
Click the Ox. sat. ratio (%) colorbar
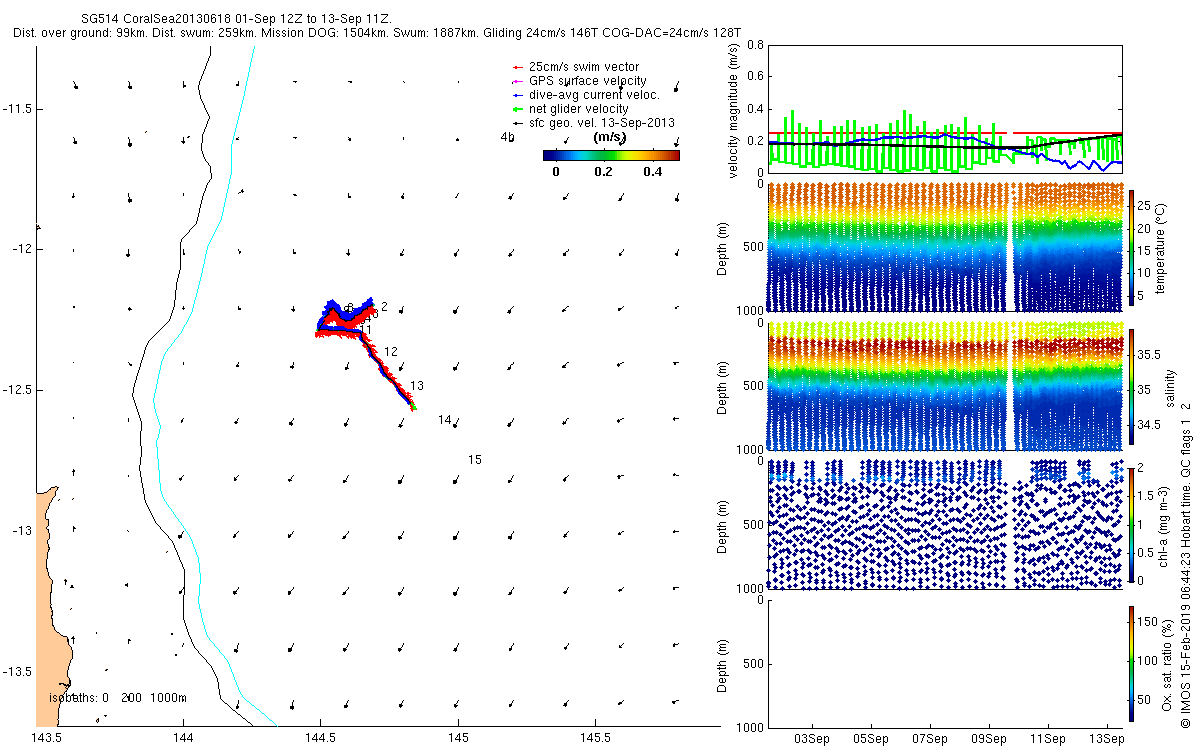coord(1131,664)
